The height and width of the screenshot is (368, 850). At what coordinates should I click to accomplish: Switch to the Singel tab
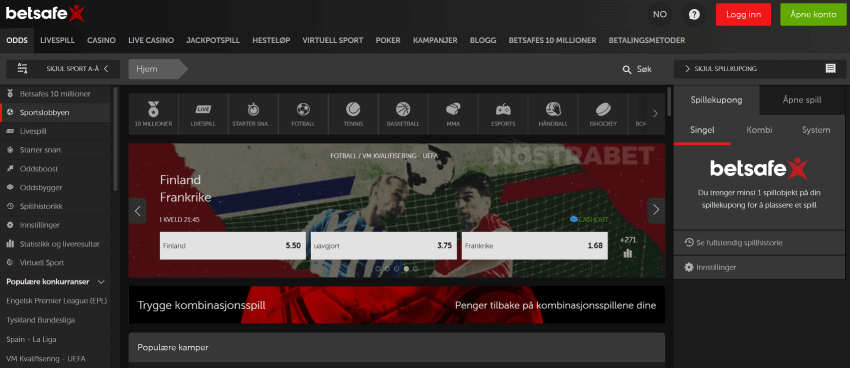[702, 130]
